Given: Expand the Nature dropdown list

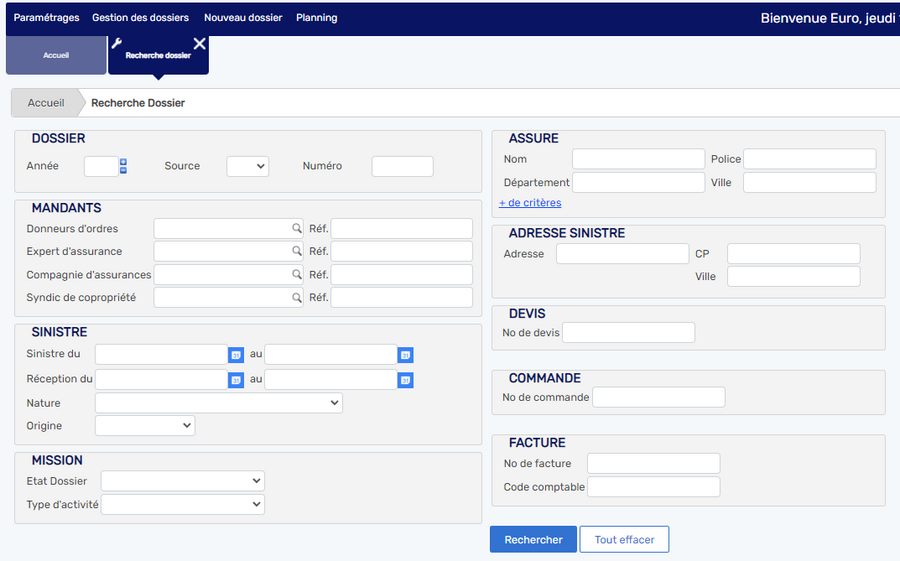Looking at the screenshot, I should point(218,403).
